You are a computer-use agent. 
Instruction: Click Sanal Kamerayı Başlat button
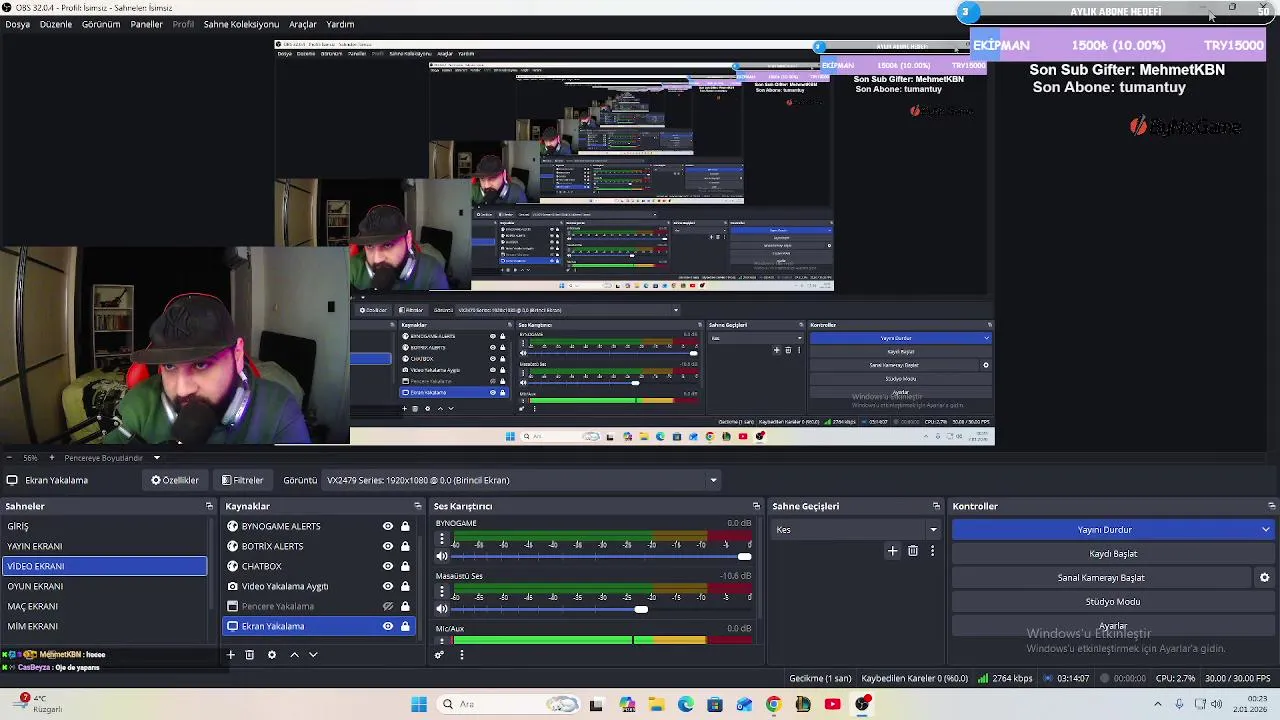tap(1101, 578)
